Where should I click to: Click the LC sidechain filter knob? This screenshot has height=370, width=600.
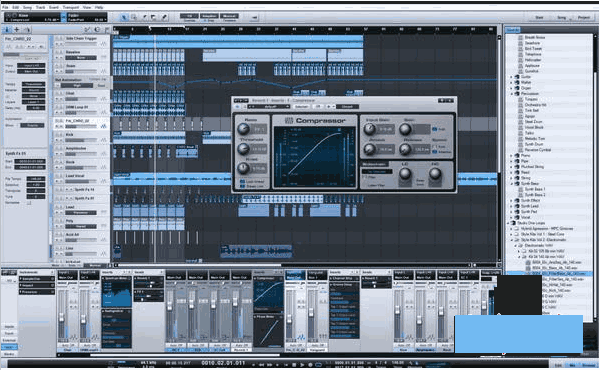tap(405, 174)
